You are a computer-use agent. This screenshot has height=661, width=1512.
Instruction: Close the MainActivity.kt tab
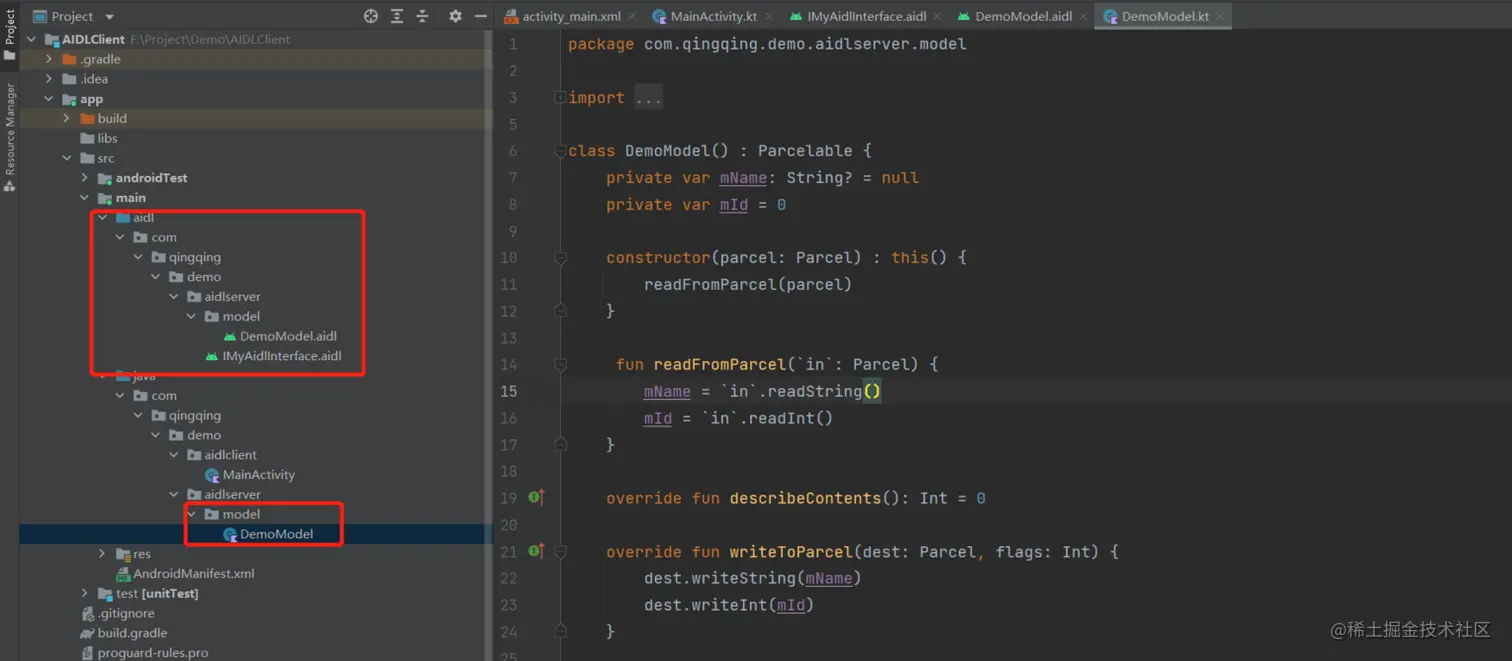click(x=768, y=17)
